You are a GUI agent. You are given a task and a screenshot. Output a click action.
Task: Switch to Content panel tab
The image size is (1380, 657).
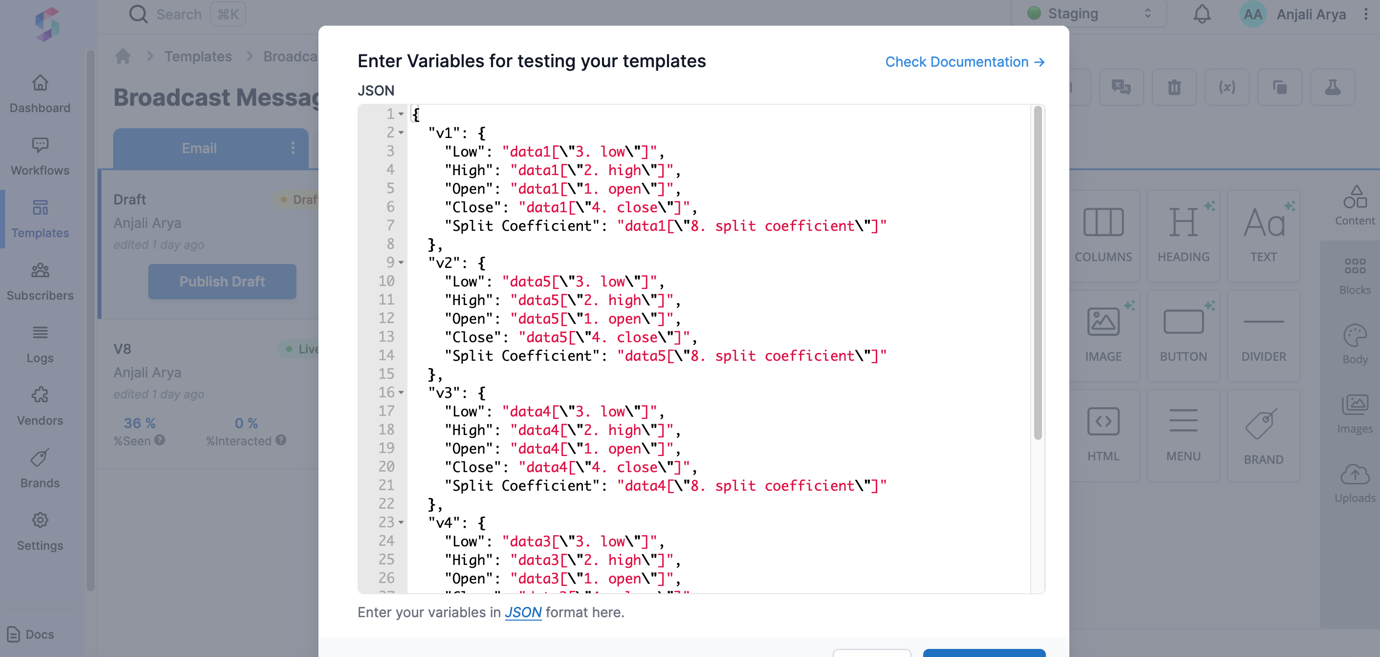1355,205
